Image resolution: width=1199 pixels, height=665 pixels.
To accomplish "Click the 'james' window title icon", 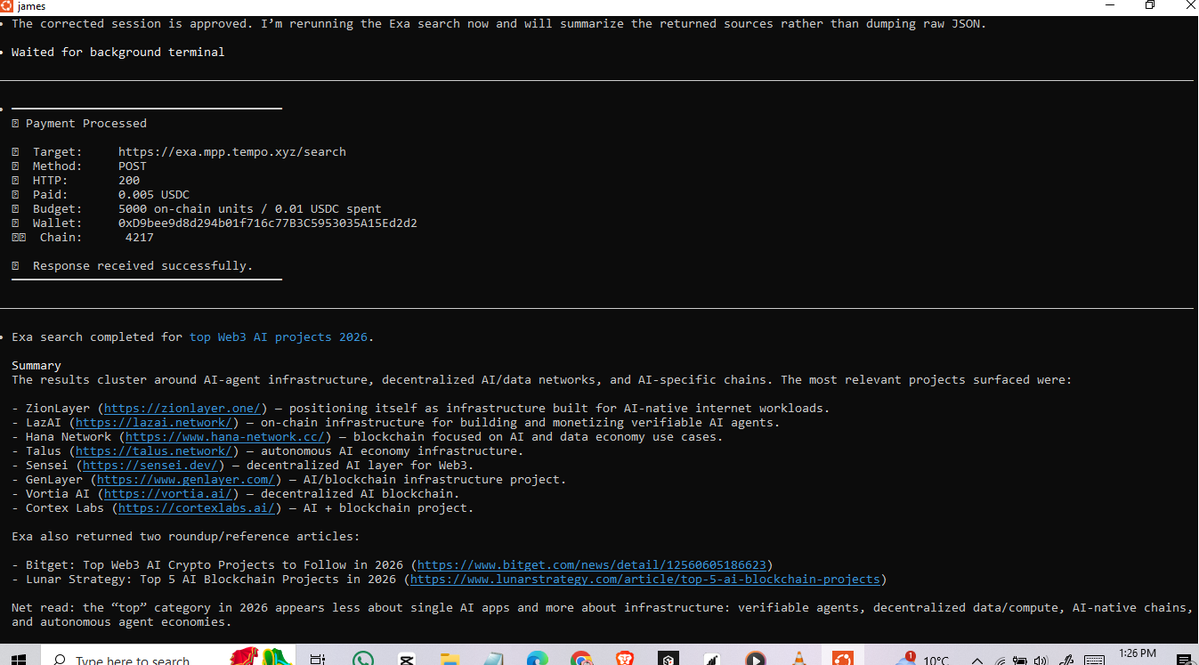I will click(x=6, y=6).
